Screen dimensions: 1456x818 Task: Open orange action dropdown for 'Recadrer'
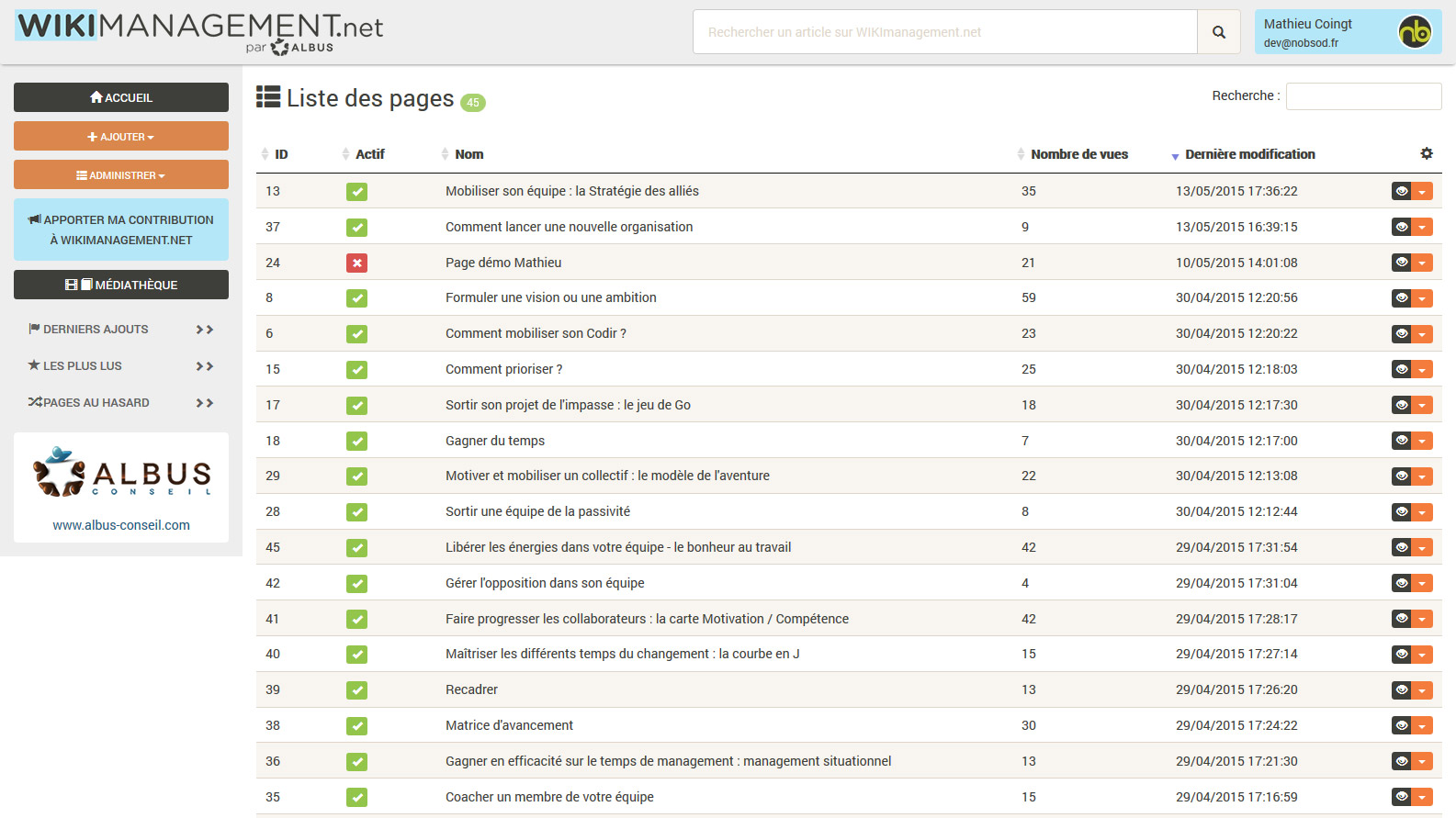[x=1422, y=689]
